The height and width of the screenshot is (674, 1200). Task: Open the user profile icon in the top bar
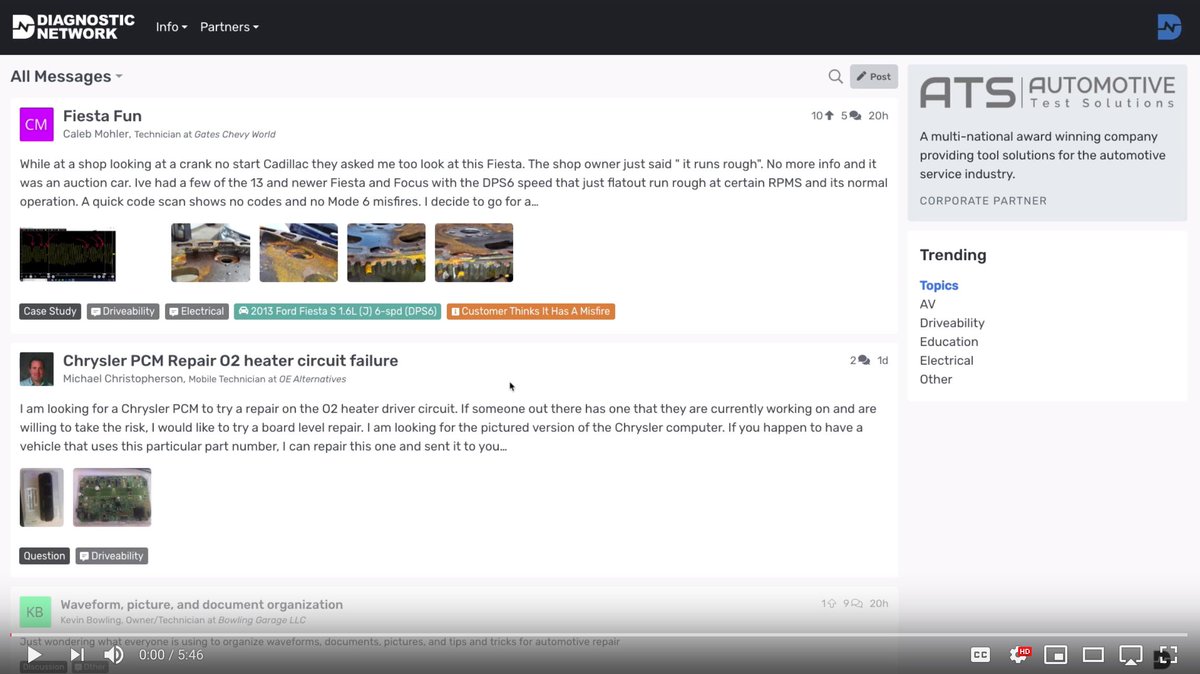[x=1169, y=27]
